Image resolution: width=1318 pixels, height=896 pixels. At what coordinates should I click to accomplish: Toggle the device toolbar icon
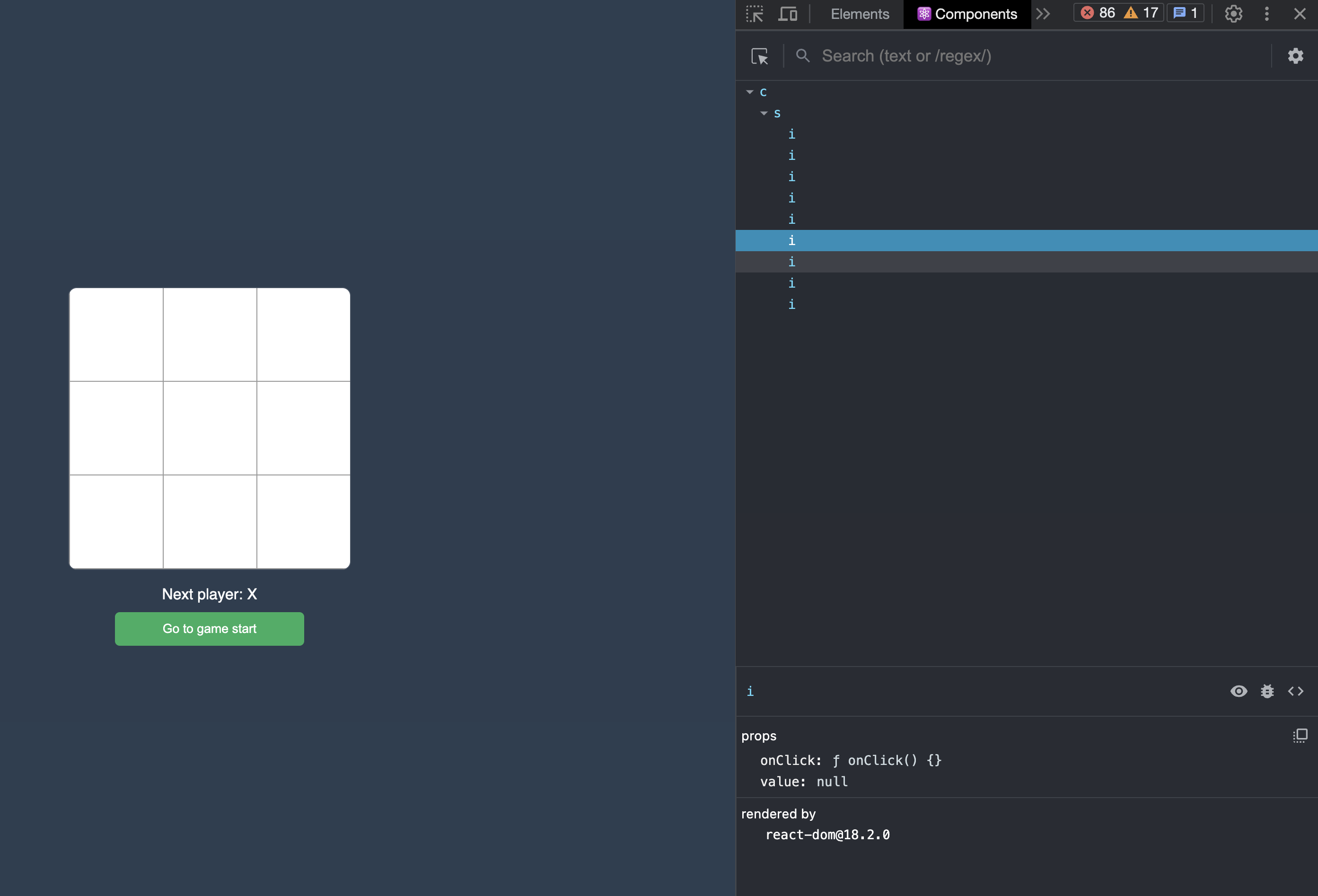click(787, 14)
